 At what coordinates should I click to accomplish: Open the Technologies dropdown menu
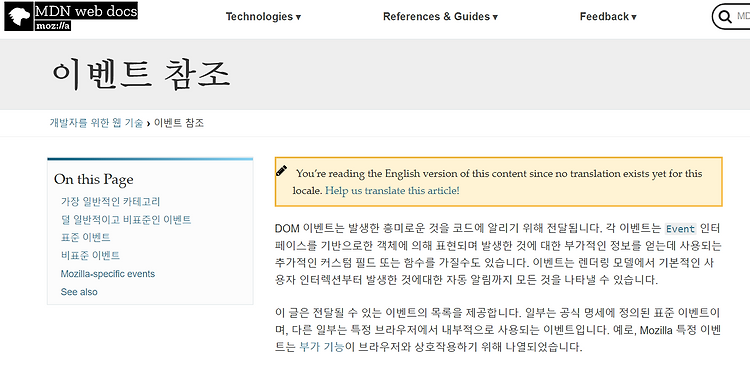[x=263, y=17]
